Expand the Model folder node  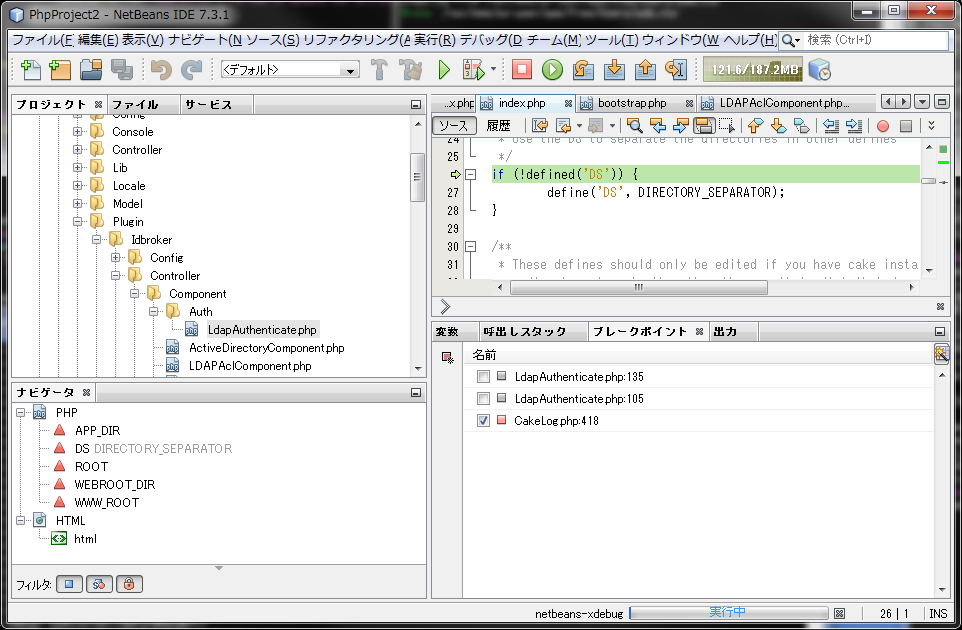pos(77,204)
